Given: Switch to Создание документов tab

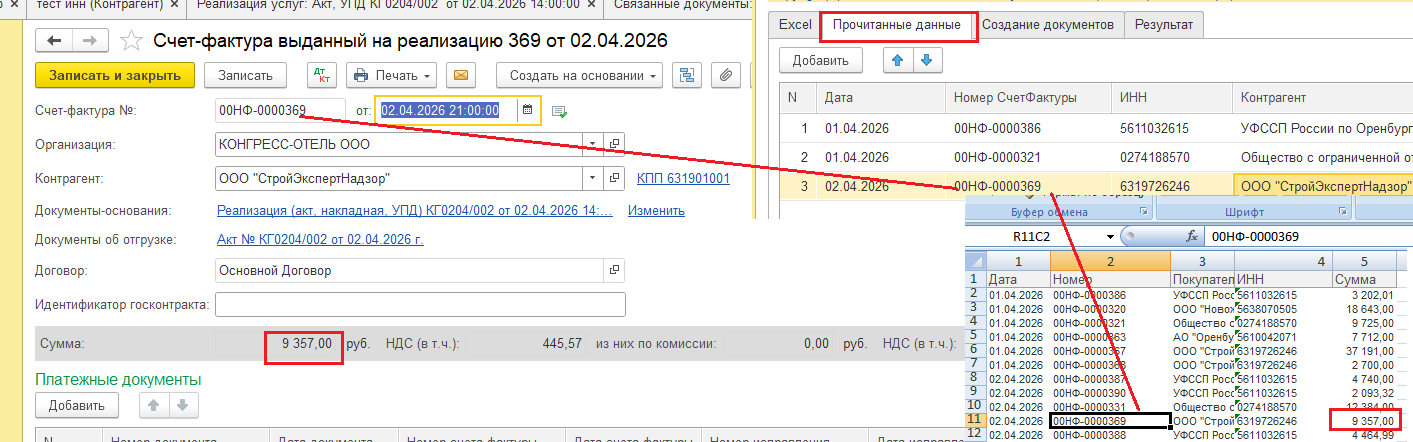Looking at the screenshot, I should tap(1048, 24).
